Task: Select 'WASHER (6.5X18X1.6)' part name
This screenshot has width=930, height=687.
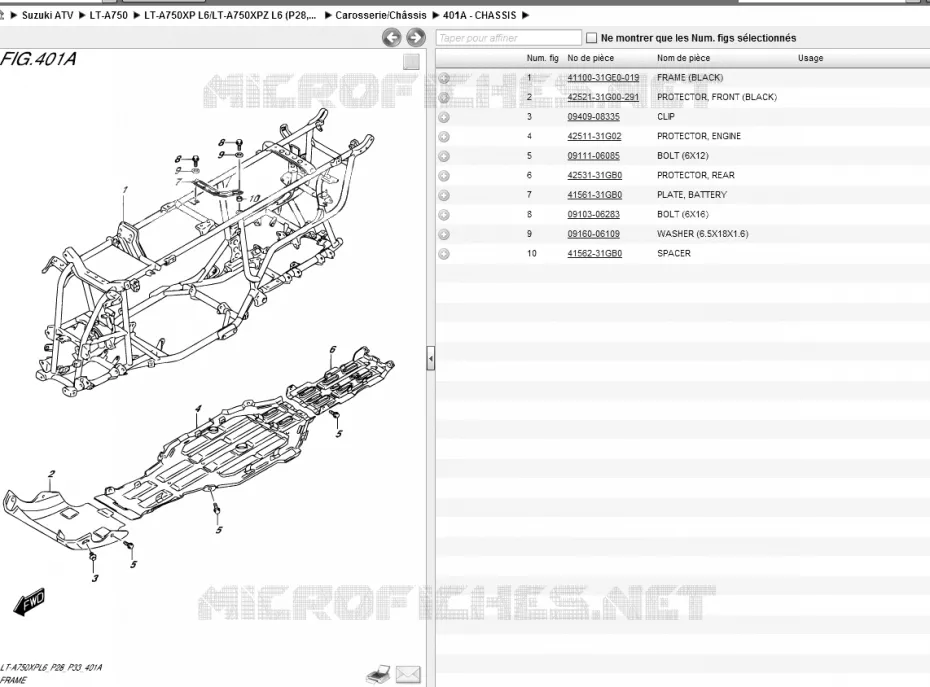Action: pos(702,234)
